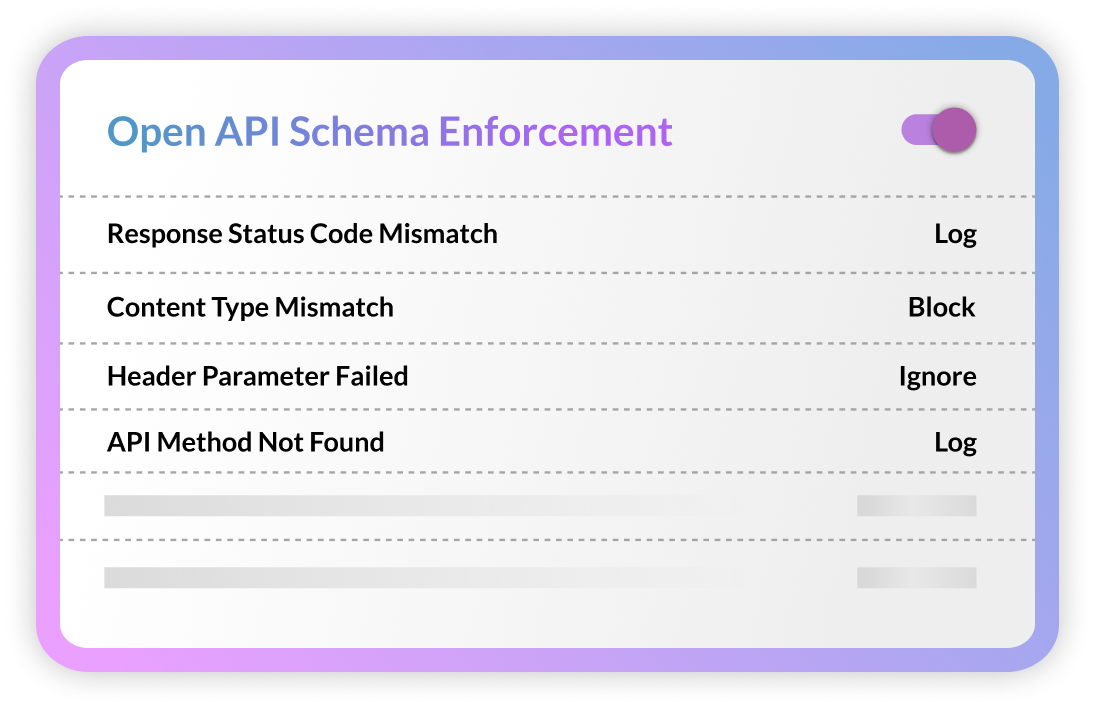Open the Ignore action for Header Parameter Failed
This screenshot has width=1095, height=708.
937,377
